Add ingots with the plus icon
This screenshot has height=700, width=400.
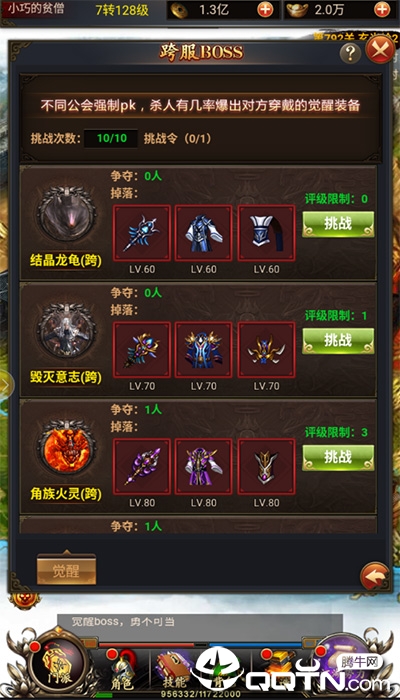click(x=382, y=10)
